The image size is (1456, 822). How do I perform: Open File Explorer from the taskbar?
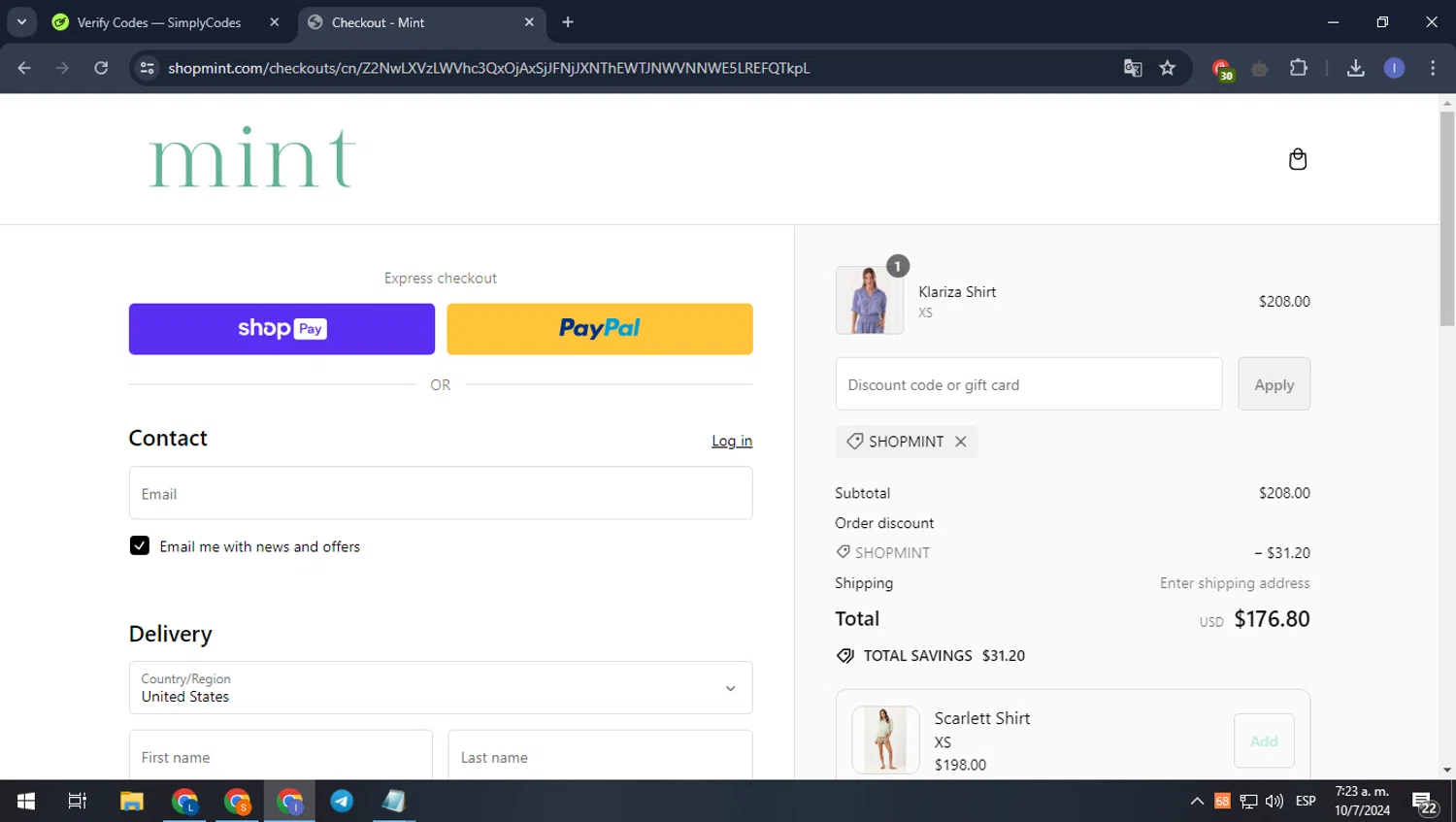[x=132, y=801]
